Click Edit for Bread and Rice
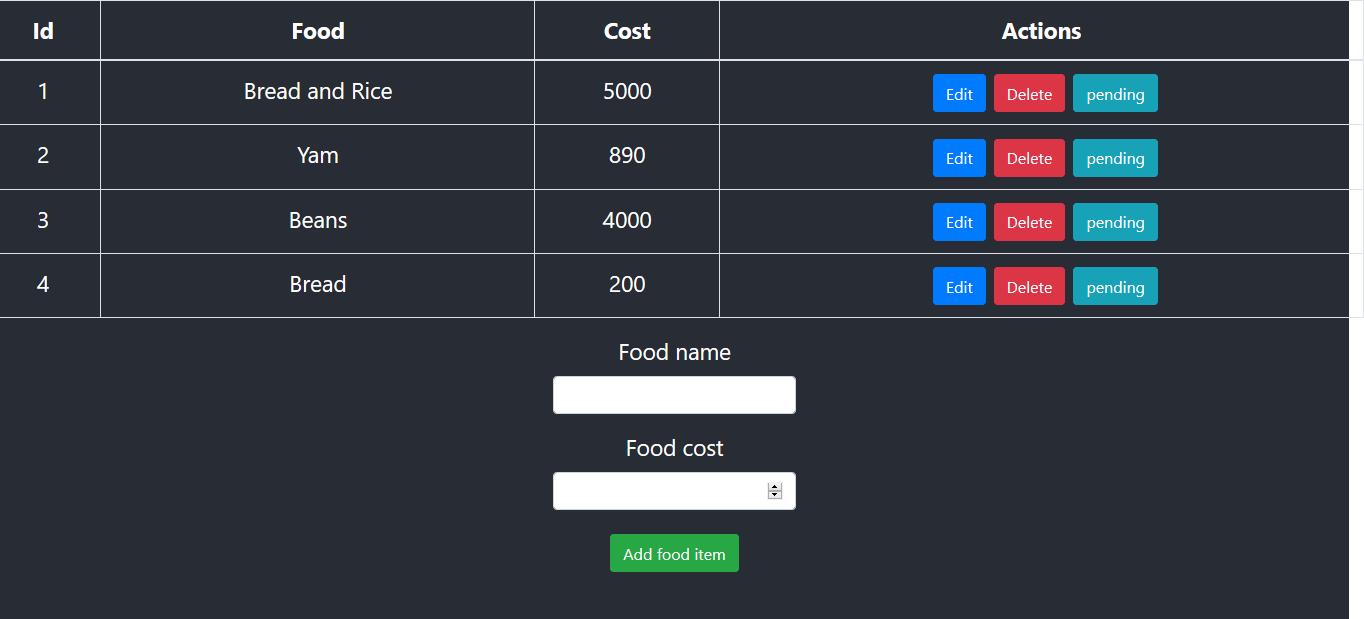 (958, 93)
